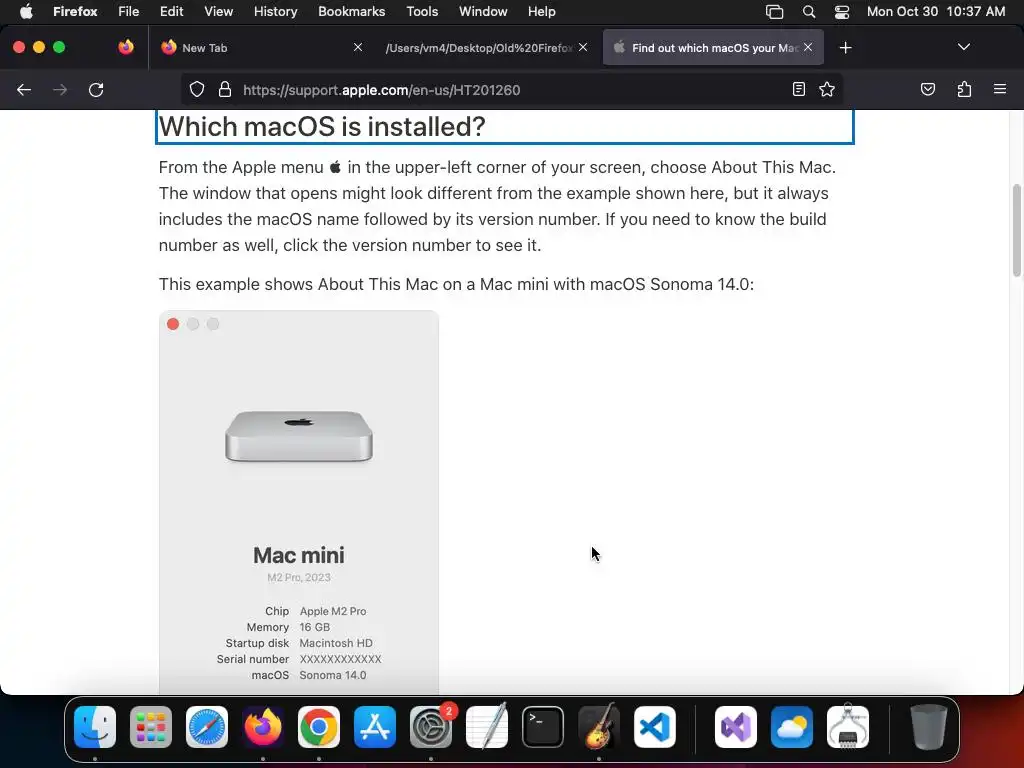Open the tracking protection shield icon
Image resolution: width=1024 pixels, height=768 pixels.
pyautogui.click(x=197, y=90)
